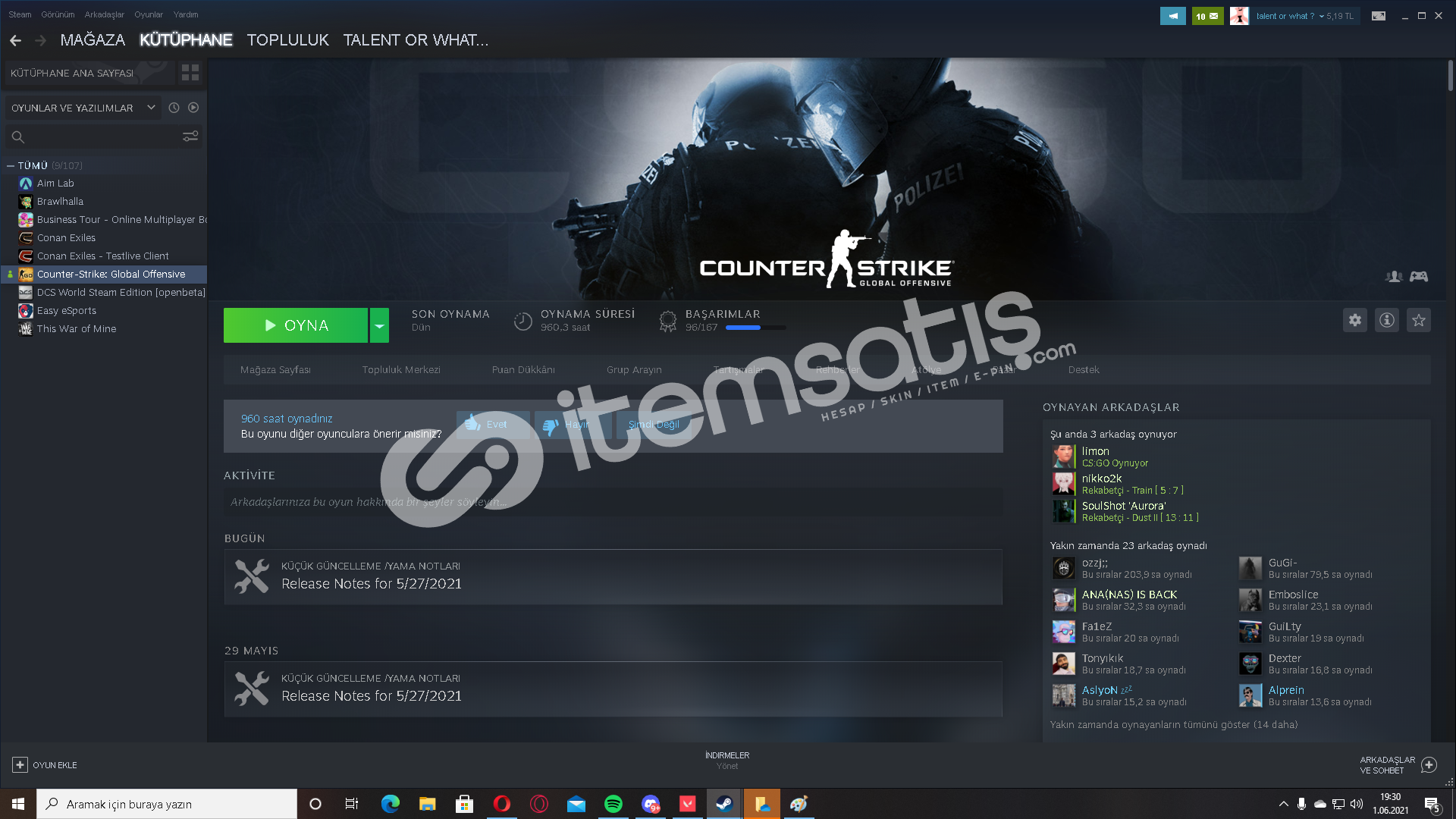Open Big Picture mode icon
The width and height of the screenshot is (1456, 819).
(1379, 16)
